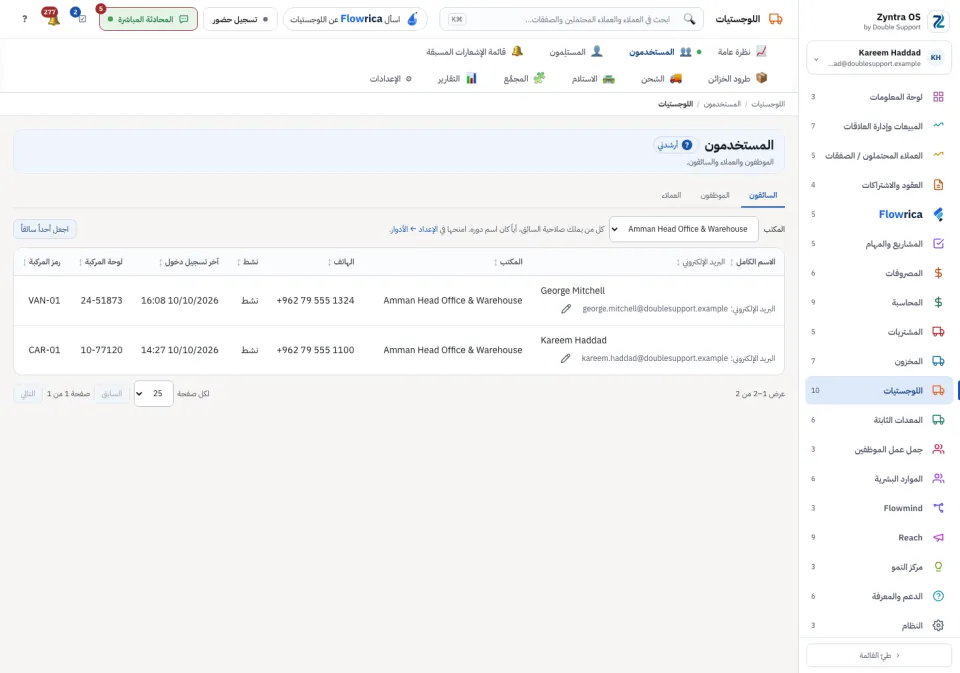Image resolution: width=960 pixels, height=673 pixels.
Task: Open the notifications bell with 277 badge
Action: coord(51,18)
